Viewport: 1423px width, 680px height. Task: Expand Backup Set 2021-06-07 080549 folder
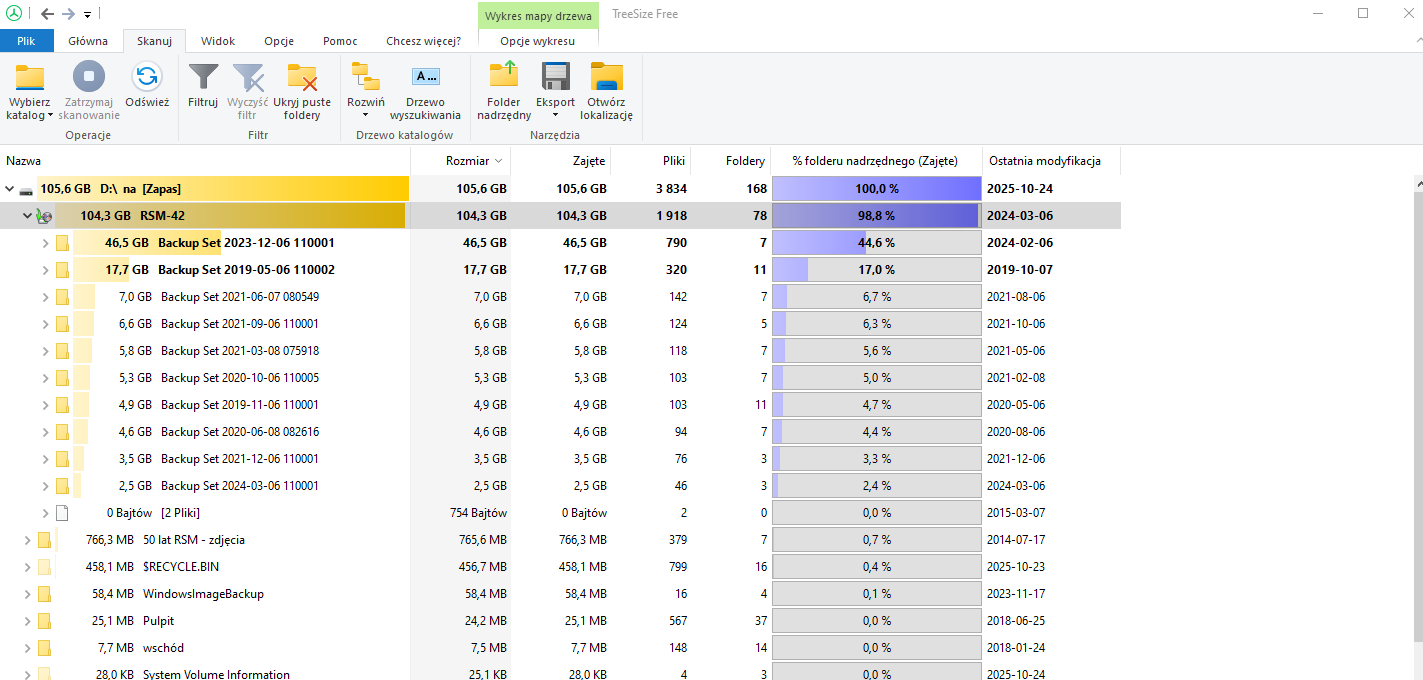click(45, 296)
